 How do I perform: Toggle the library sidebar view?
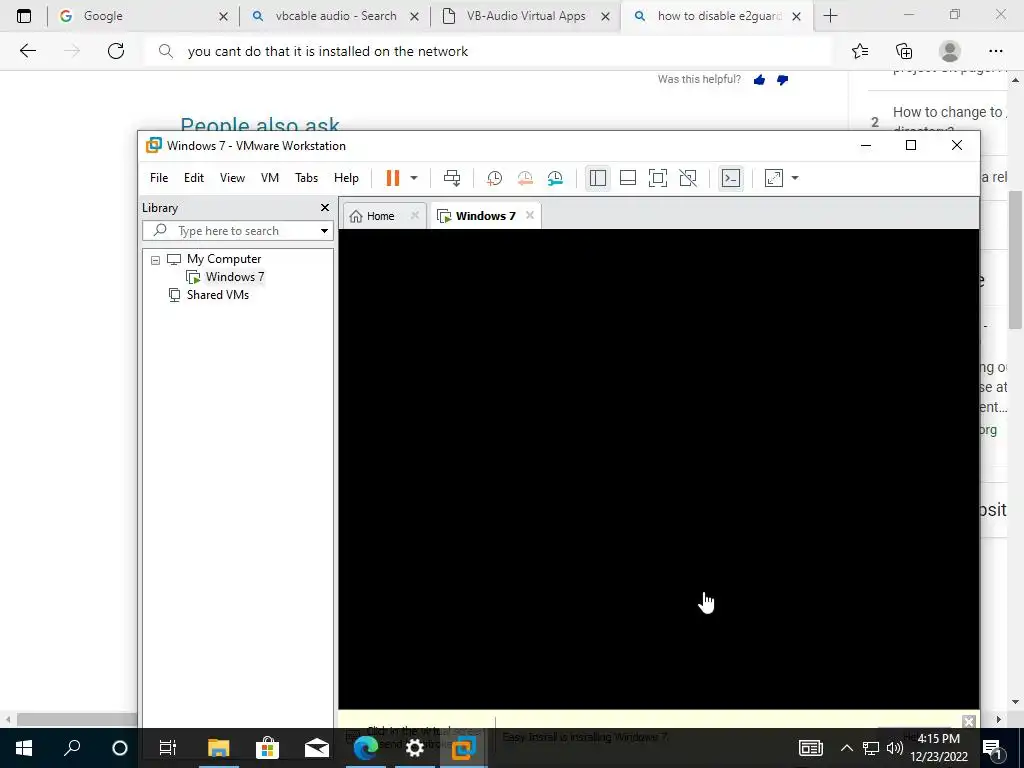pyautogui.click(x=598, y=178)
